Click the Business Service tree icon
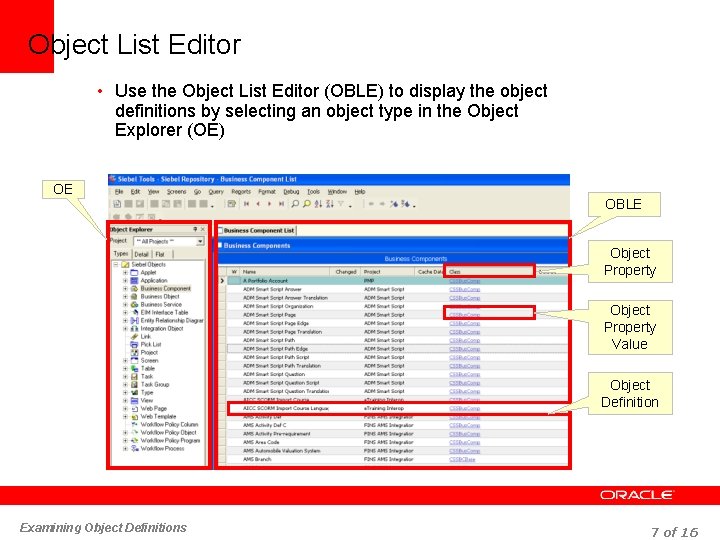Viewport: 720px width, 540px height. pos(134,304)
